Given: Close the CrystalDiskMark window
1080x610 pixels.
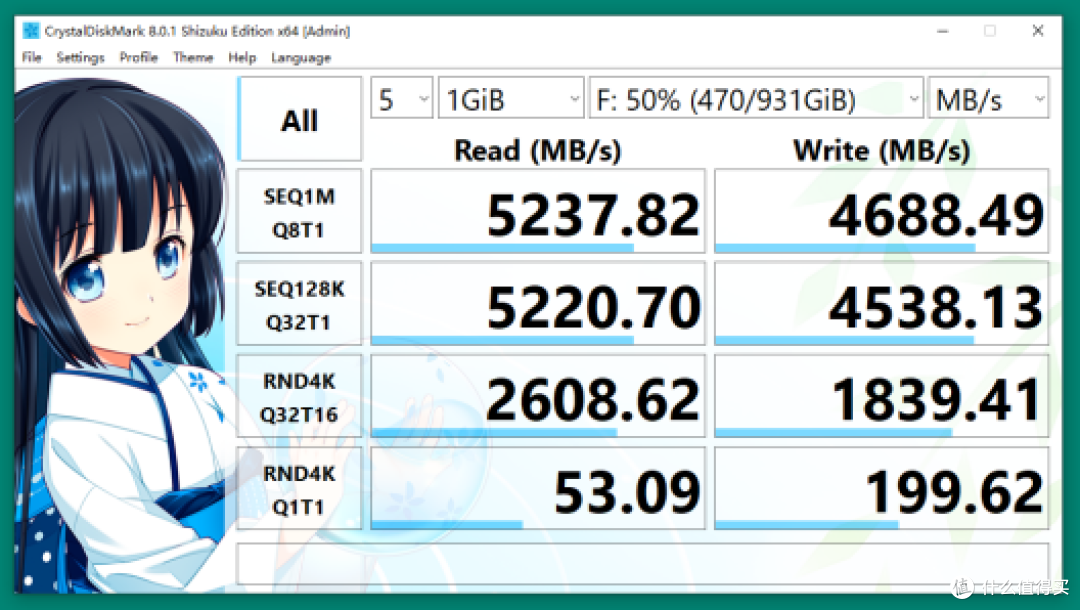Looking at the screenshot, I should (1038, 31).
